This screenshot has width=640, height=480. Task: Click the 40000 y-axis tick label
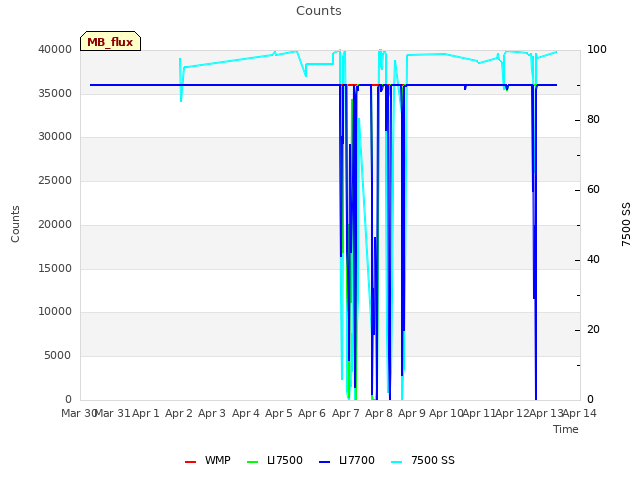55,49
